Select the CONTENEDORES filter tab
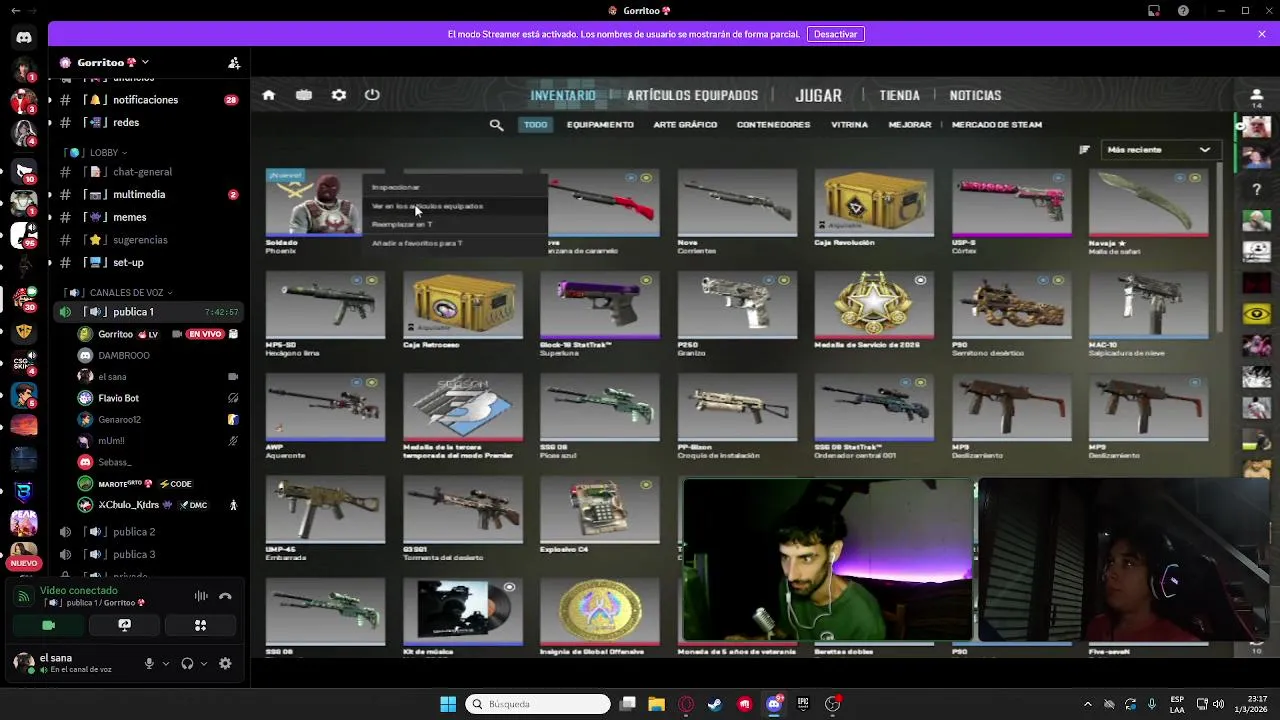 pyautogui.click(x=773, y=125)
